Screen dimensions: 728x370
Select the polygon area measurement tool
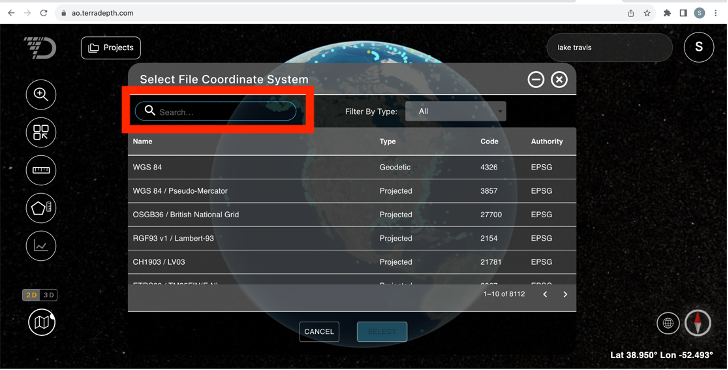[x=41, y=208]
